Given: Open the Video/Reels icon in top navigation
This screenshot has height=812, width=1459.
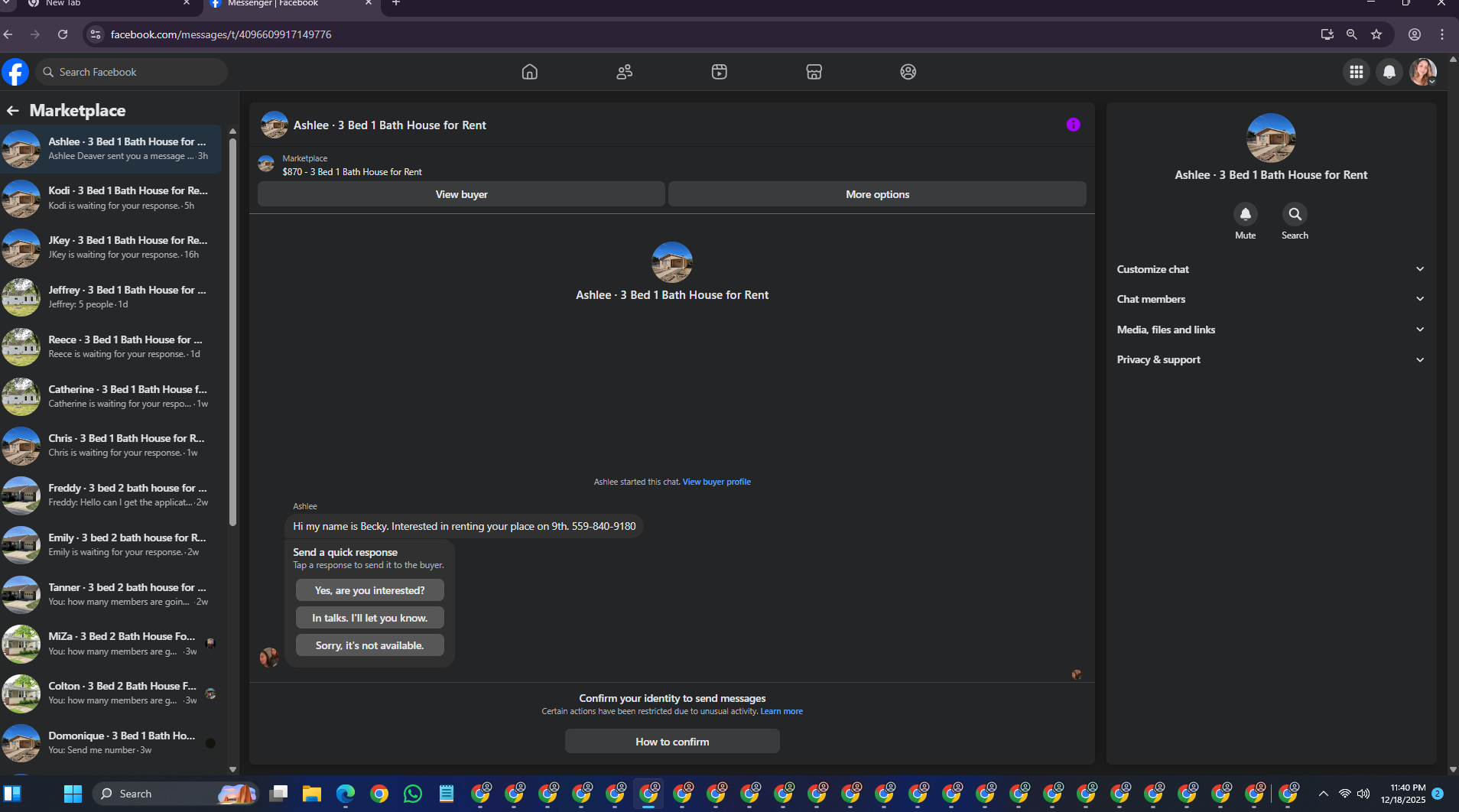Looking at the screenshot, I should tap(719, 72).
